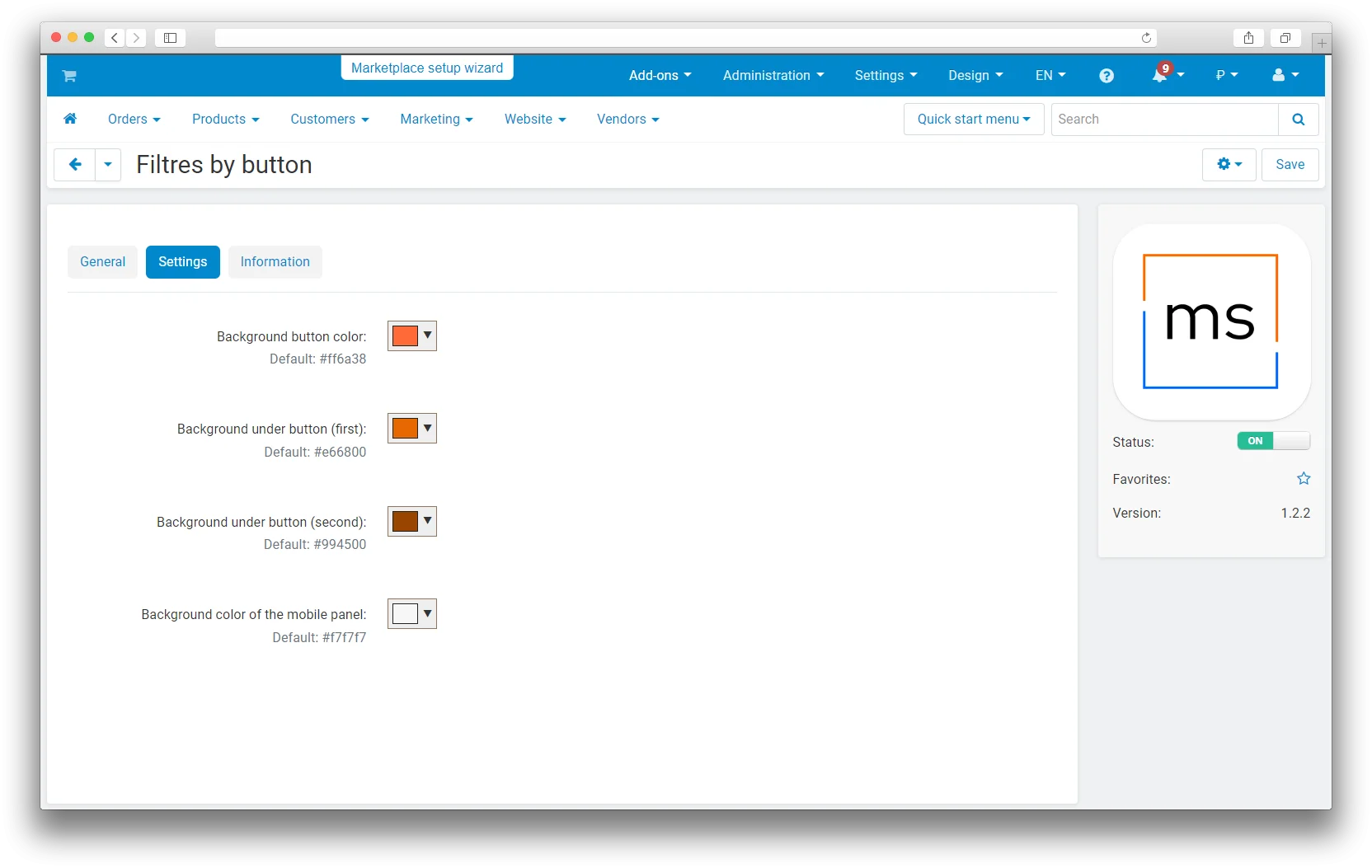The height and width of the screenshot is (868, 1372).
Task: Expand the Design menu
Action: tap(975, 76)
